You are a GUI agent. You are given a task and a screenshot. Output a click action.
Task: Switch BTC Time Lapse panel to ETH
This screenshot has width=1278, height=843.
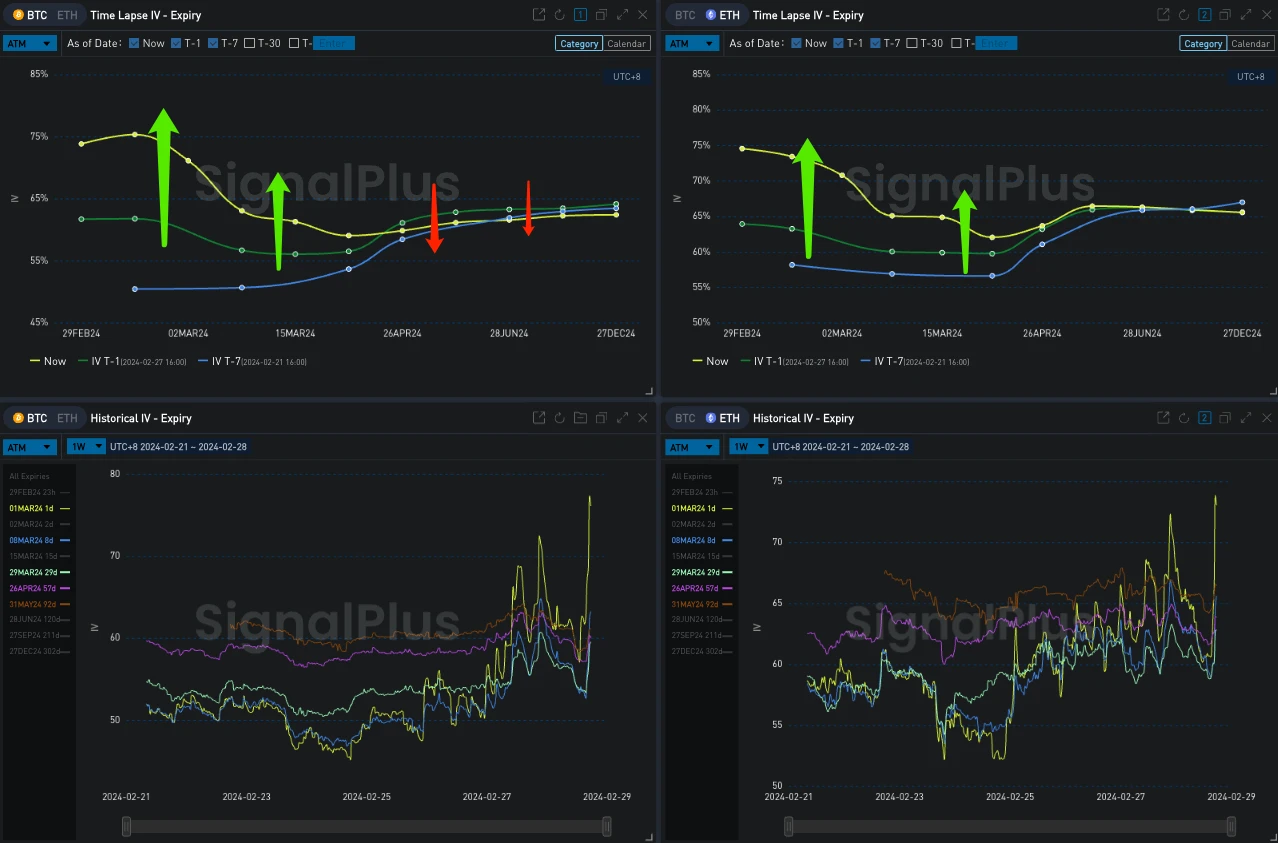[x=67, y=15]
